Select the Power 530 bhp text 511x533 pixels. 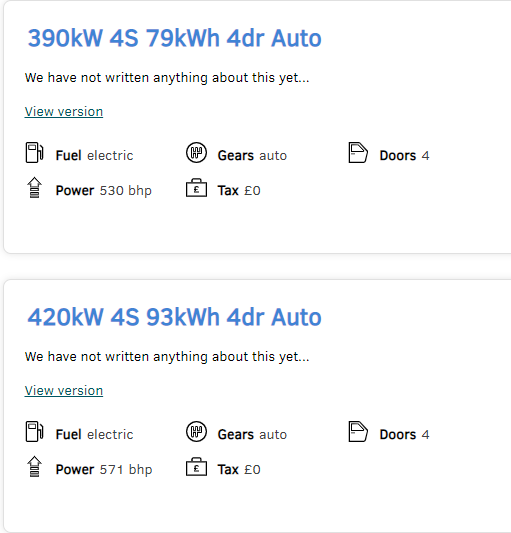coord(104,191)
